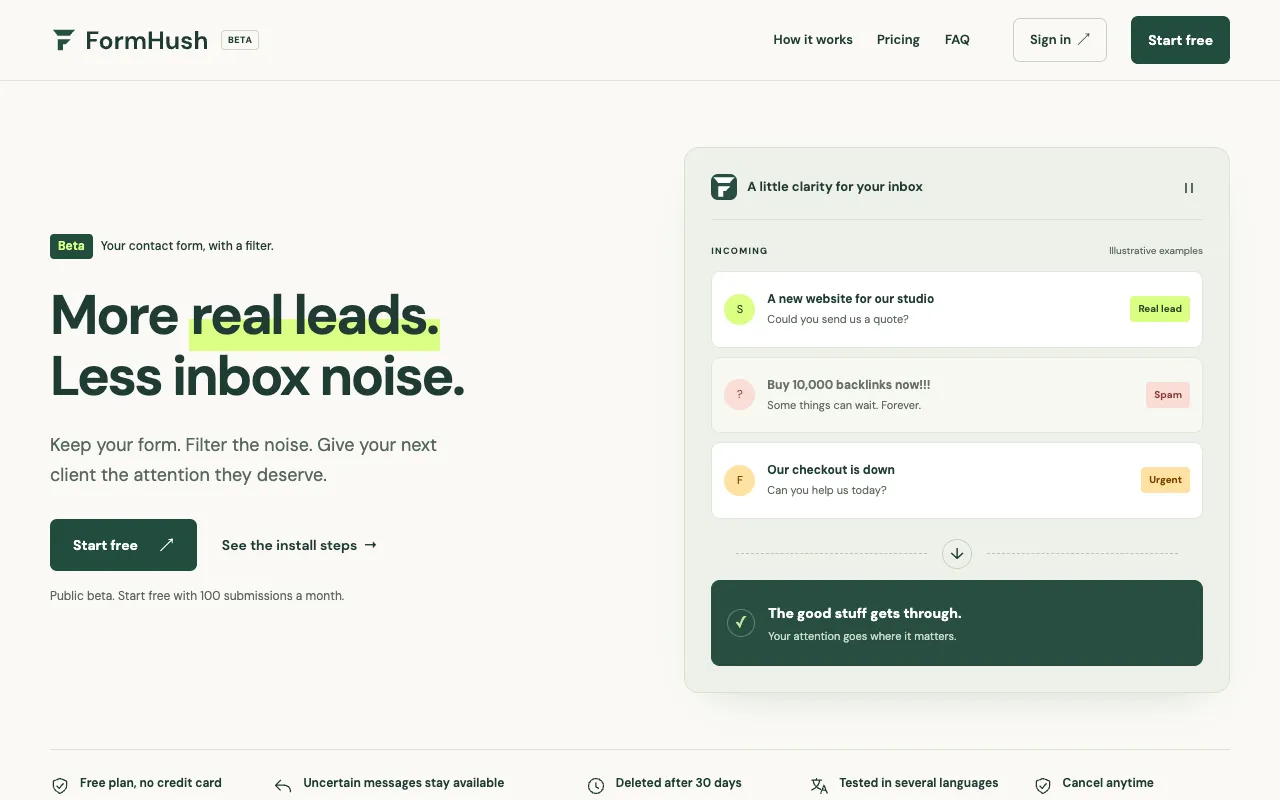The image size is (1280, 800).
Task: Click the translate icon beside Tested in several languages
Action: [820, 786]
